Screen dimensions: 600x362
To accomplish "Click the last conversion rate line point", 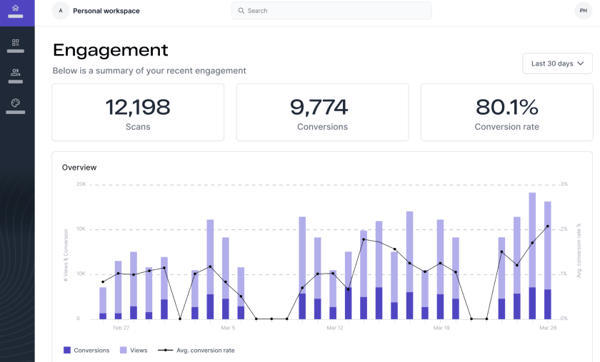I will click(548, 227).
